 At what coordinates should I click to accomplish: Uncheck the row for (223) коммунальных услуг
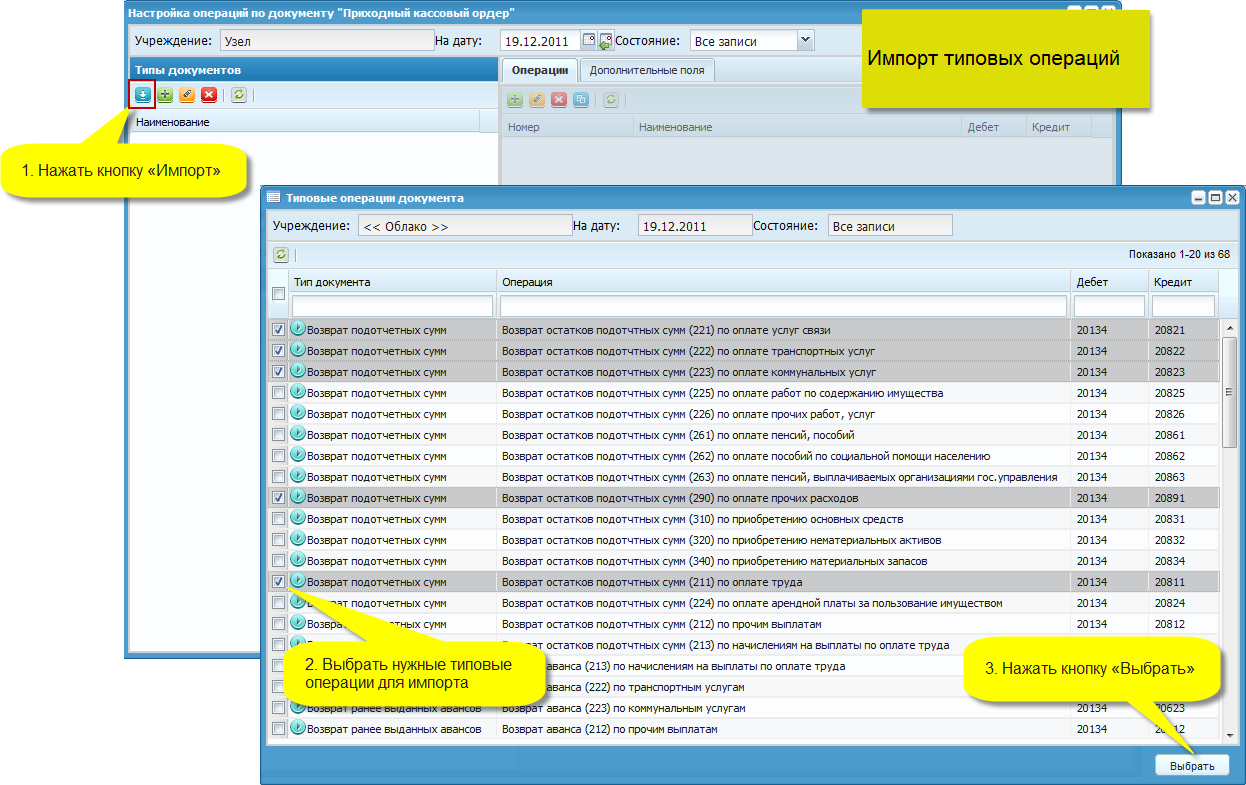(279, 372)
